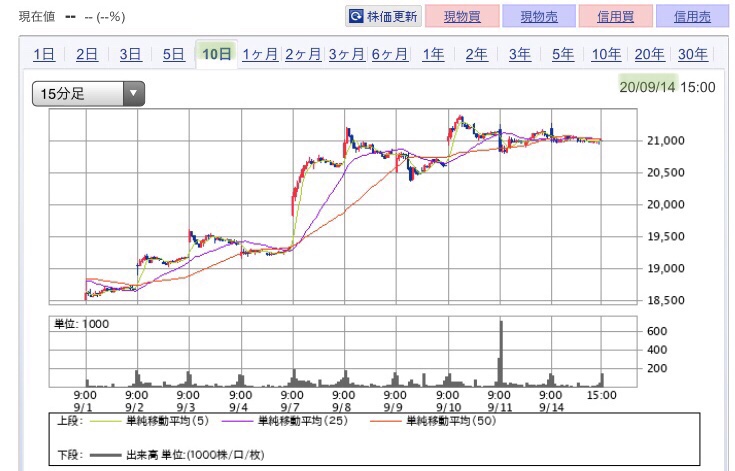Click the 株価更新 refresh icon
735x471 pixels.
(x=356, y=17)
